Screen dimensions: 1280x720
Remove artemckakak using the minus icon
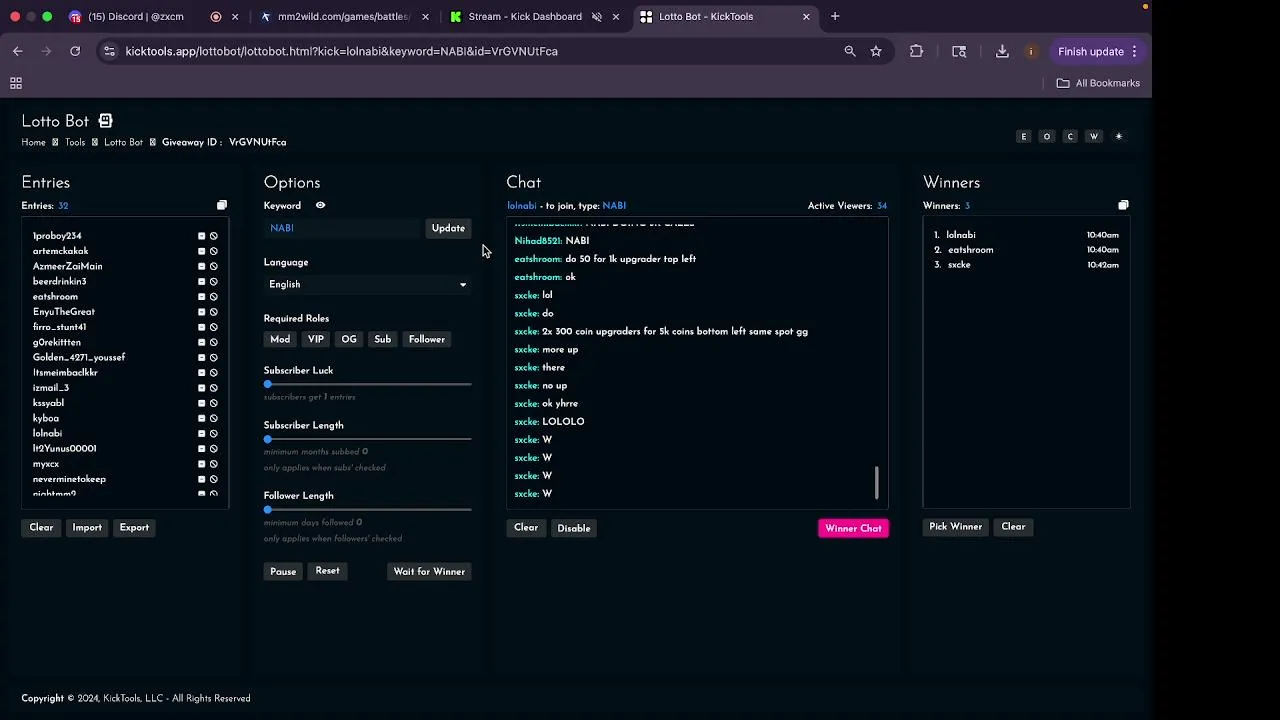pos(201,251)
